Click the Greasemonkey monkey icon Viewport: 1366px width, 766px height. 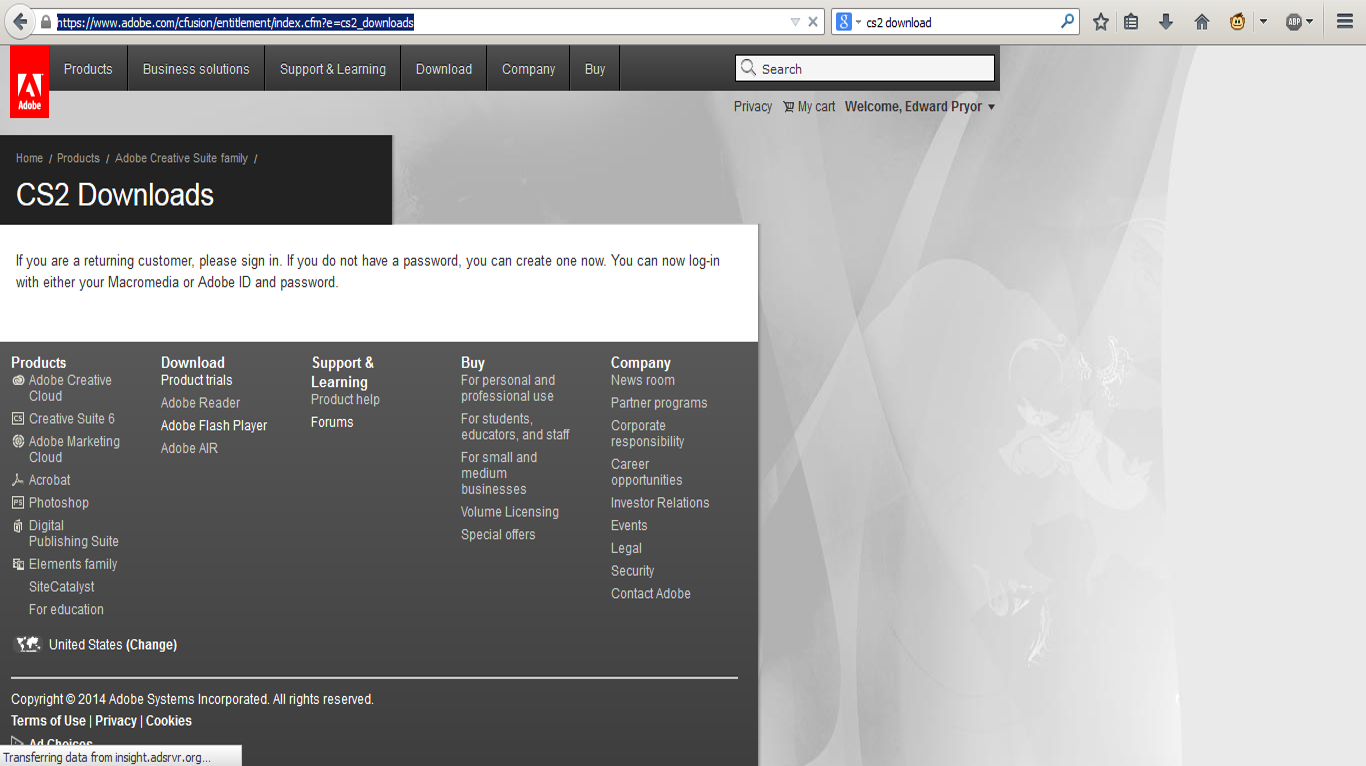tap(1238, 22)
